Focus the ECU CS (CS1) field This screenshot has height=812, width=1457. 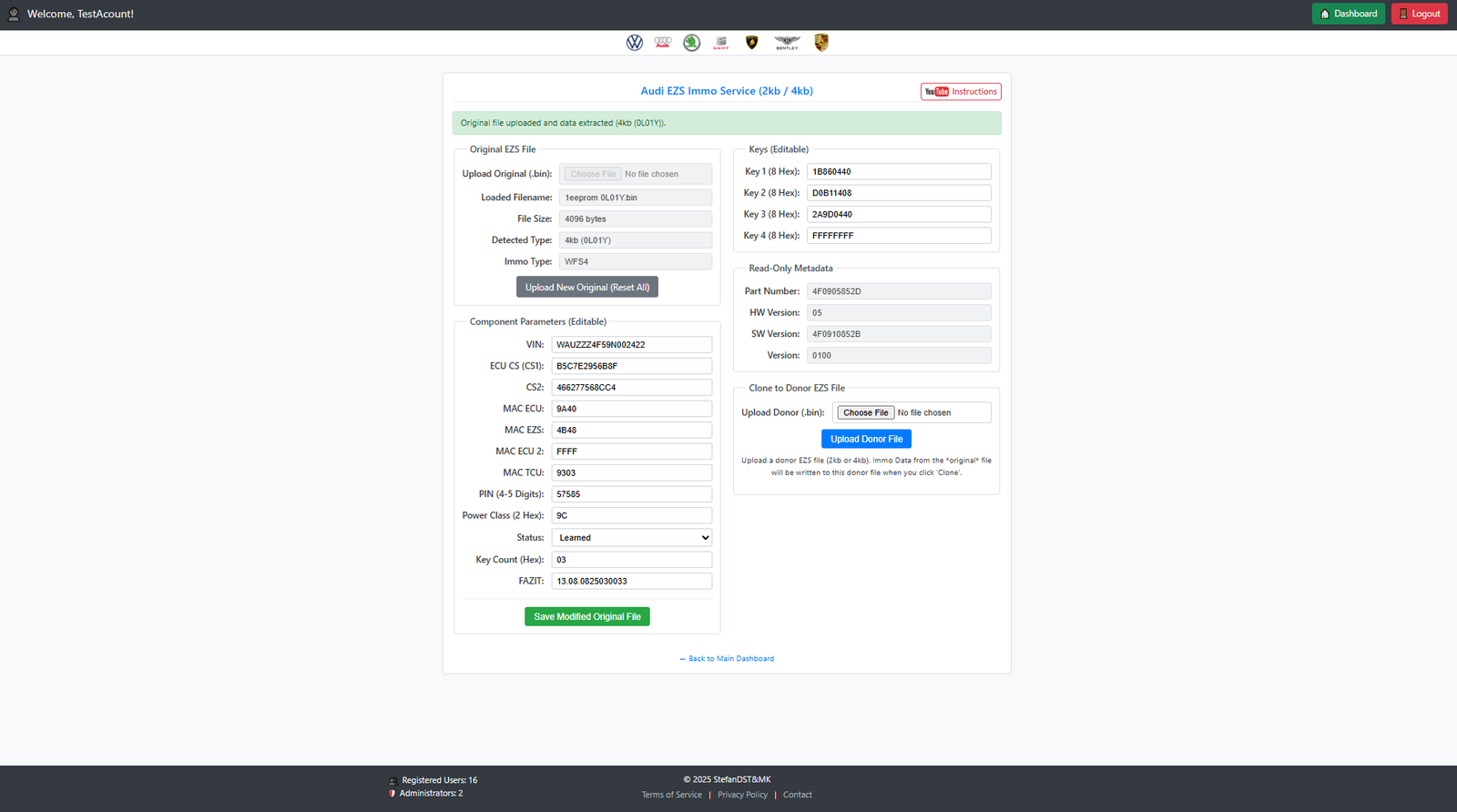pos(632,366)
